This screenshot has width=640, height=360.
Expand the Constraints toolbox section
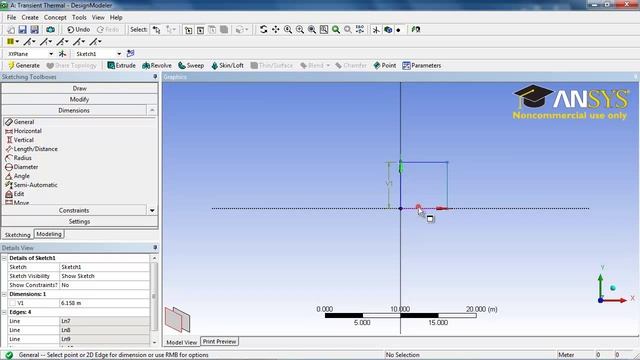(74, 210)
